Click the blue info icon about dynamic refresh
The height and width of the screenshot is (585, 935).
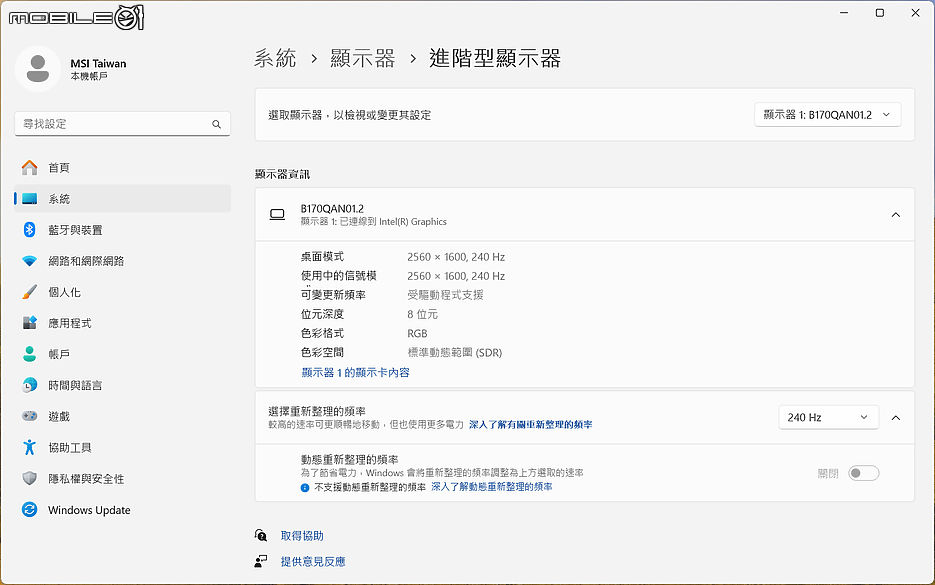[x=305, y=488]
